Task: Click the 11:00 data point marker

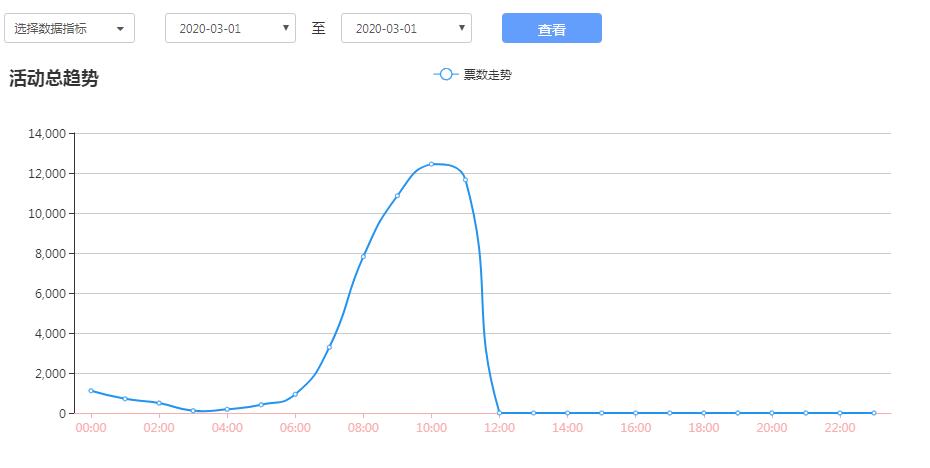Action: click(465, 180)
